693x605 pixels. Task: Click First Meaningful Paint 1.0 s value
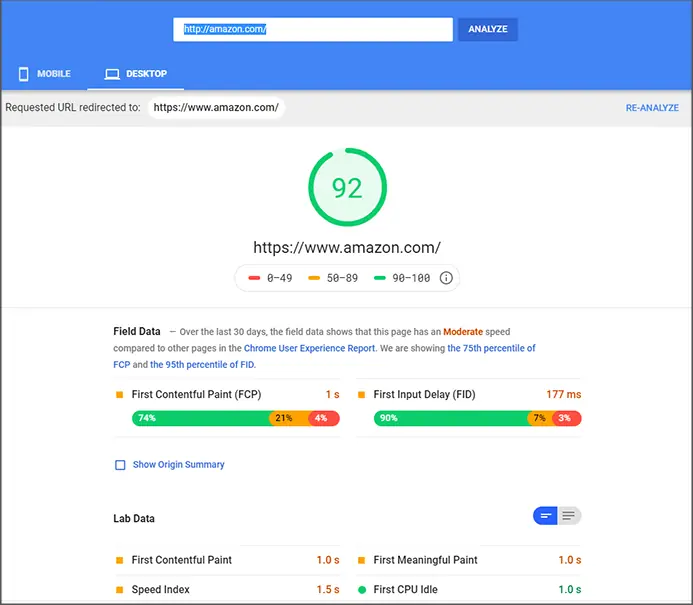coord(570,560)
